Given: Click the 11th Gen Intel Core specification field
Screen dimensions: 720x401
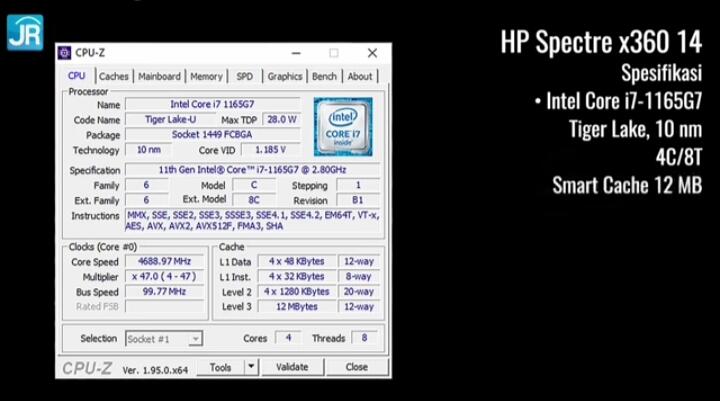Looking at the screenshot, I should (x=253, y=170).
